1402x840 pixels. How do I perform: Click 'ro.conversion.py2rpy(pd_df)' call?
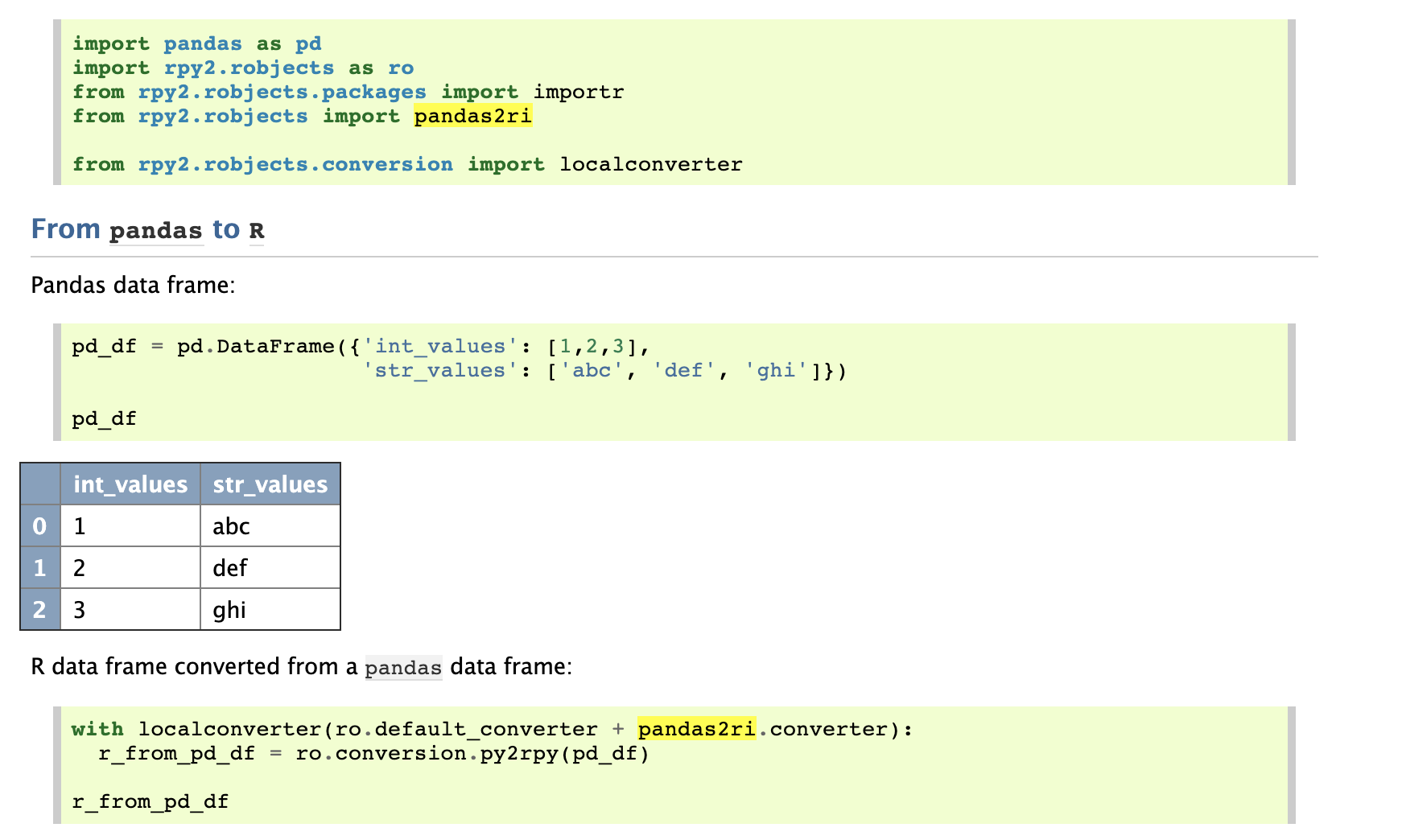click(472, 753)
